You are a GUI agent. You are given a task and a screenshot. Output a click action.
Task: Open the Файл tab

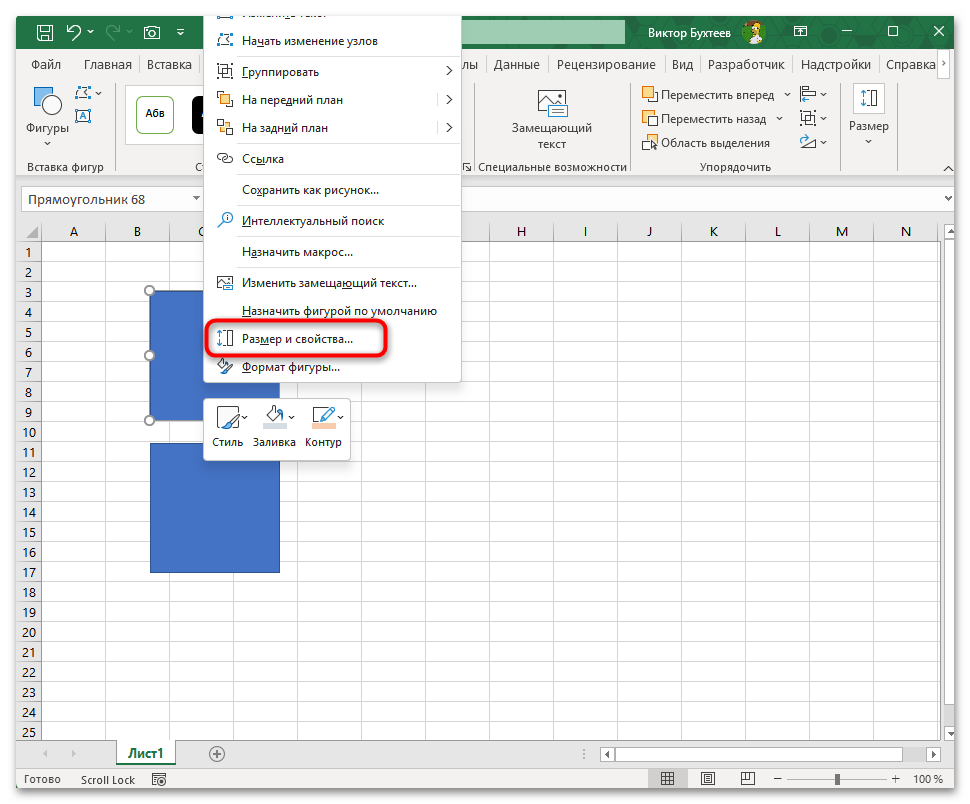click(x=46, y=64)
